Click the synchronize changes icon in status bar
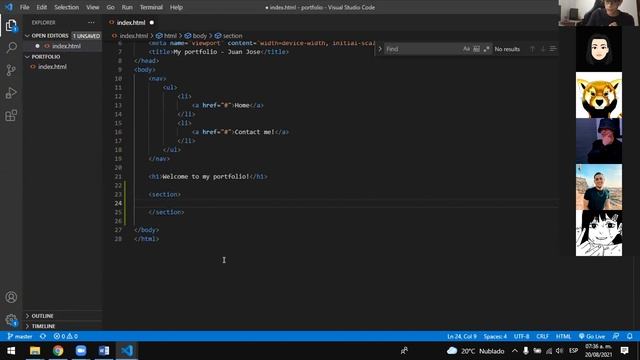The width and height of the screenshot is (640, 360). [43, 336]
